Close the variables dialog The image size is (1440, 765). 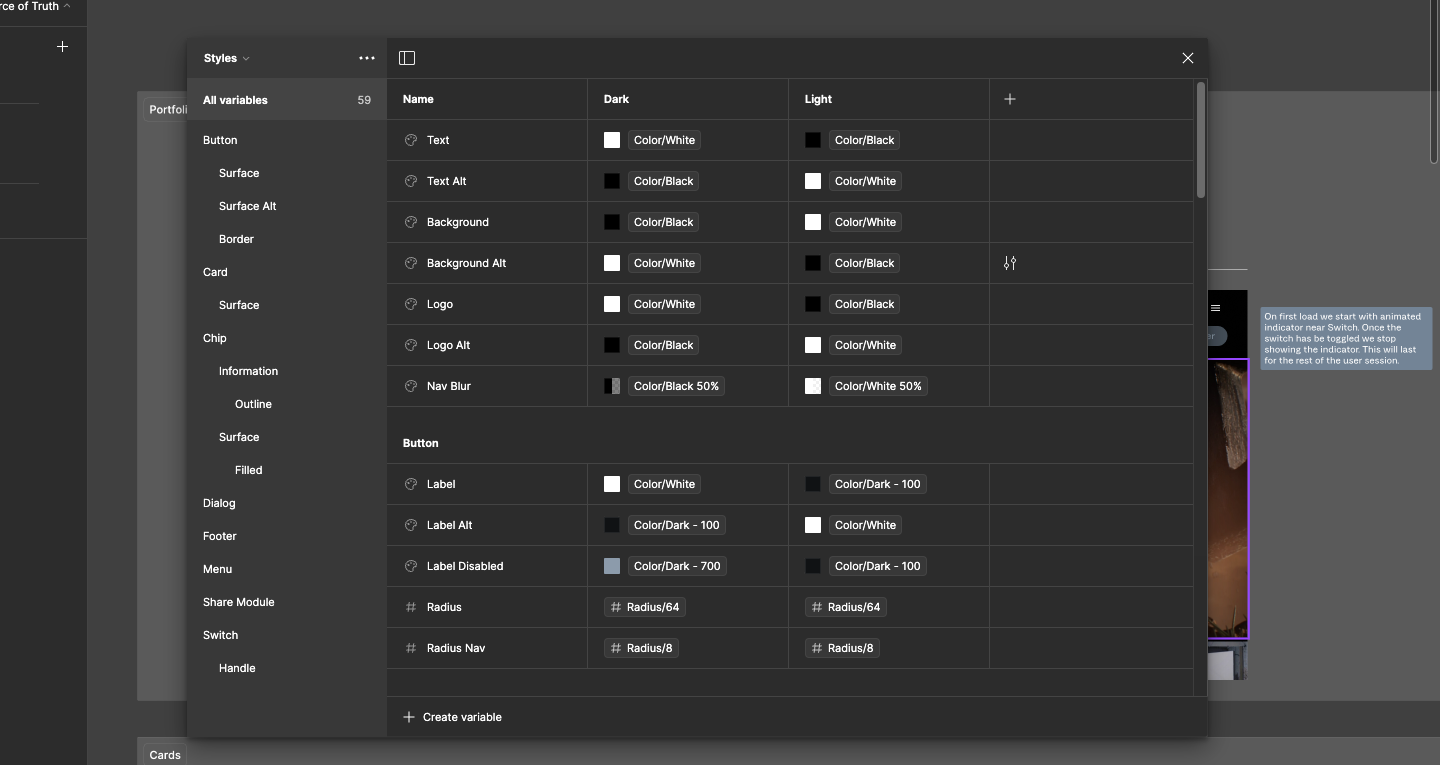(x=1188, y=58)
